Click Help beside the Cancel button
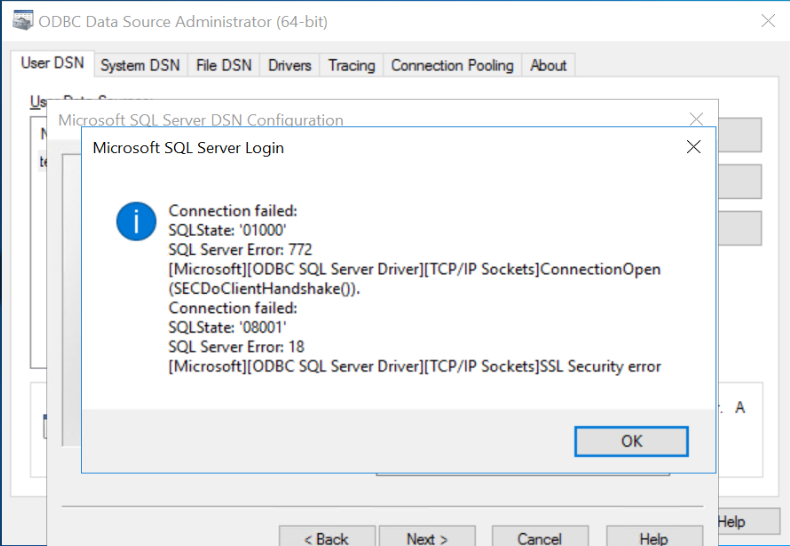The height and width of the screenshot is (546, 790). tap(653, 538)
